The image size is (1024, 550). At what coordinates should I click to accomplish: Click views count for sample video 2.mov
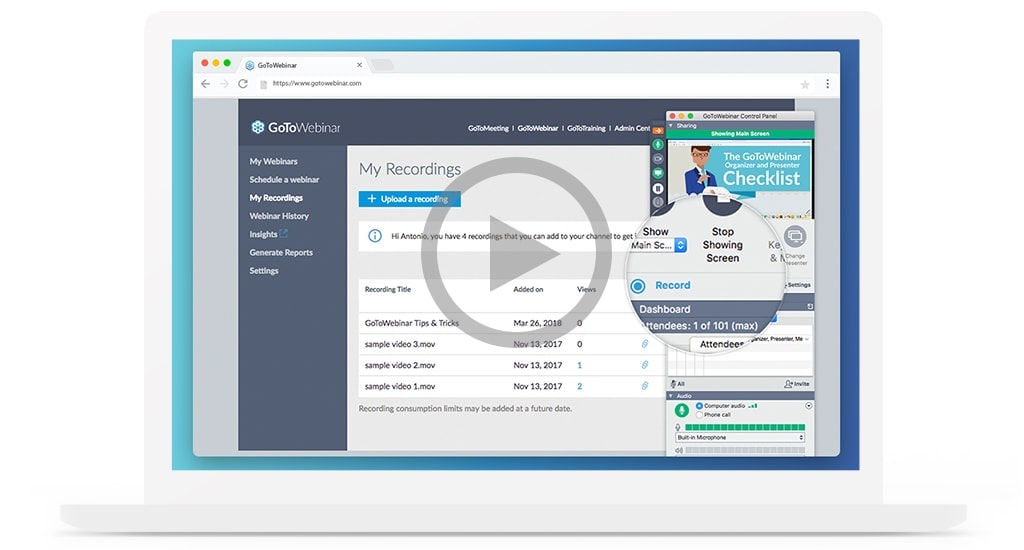[579, 365]
